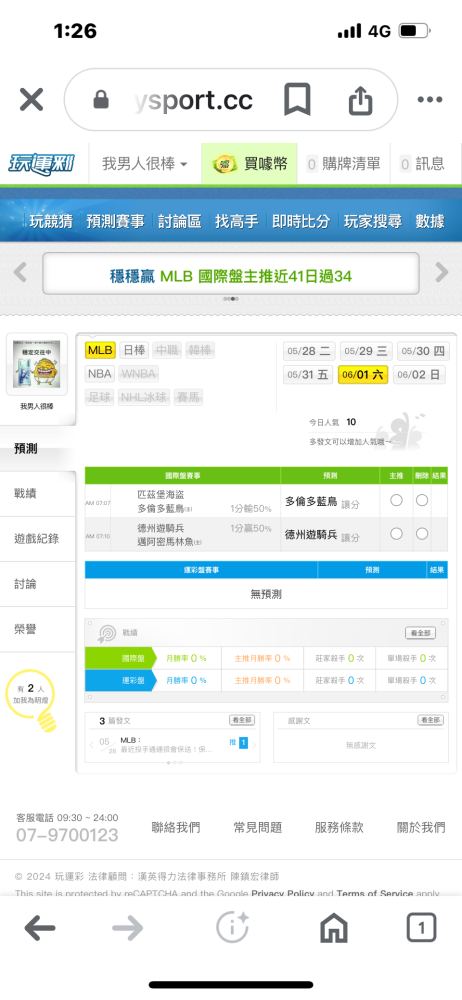Select 刪除 radio for 多倫多藍鳥 prediction

click(x=422, y=500)
